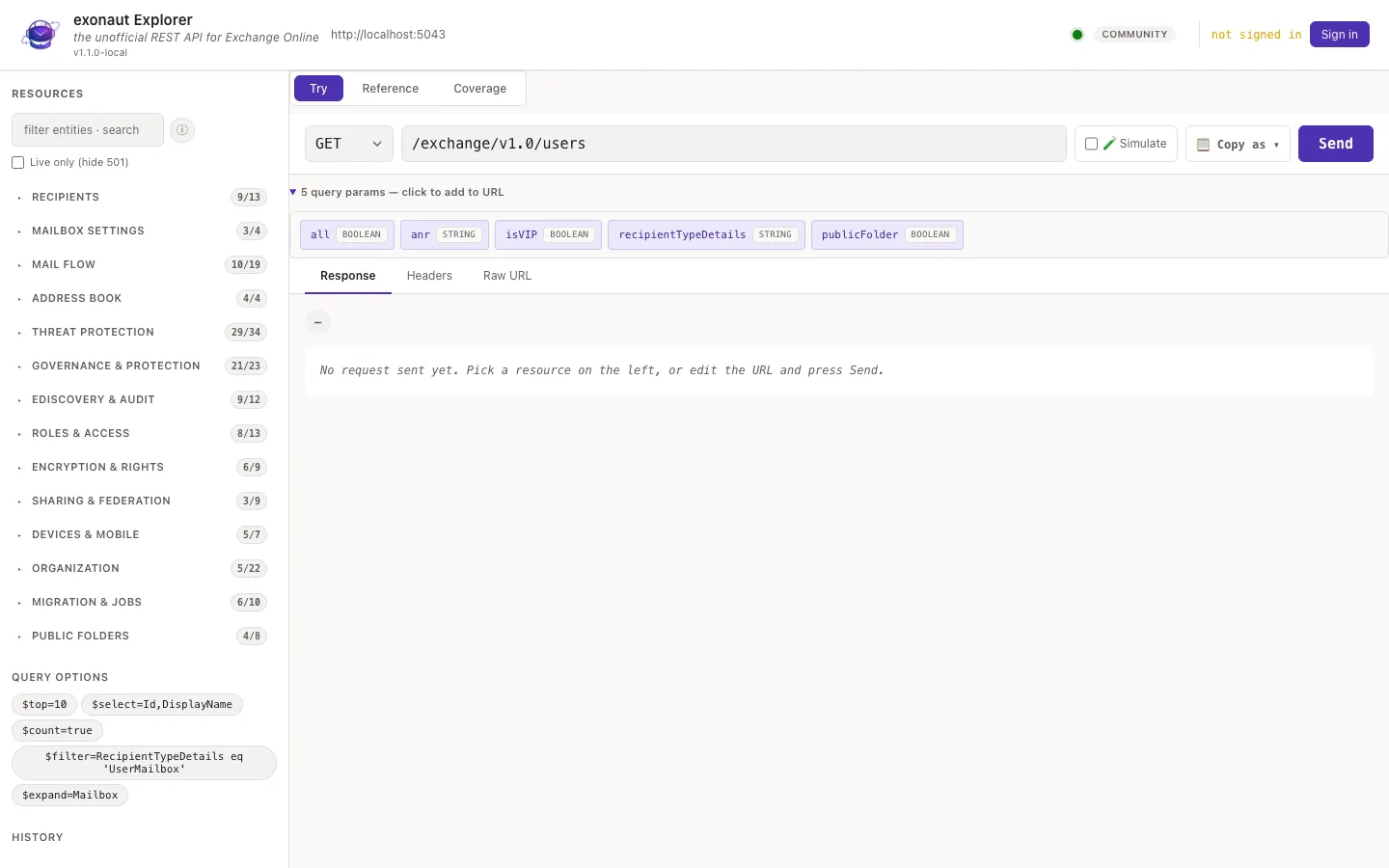This screenshot has width=1389, height=868.
Task: Show the Raw URL tab
Action: [x=507, y=276]
